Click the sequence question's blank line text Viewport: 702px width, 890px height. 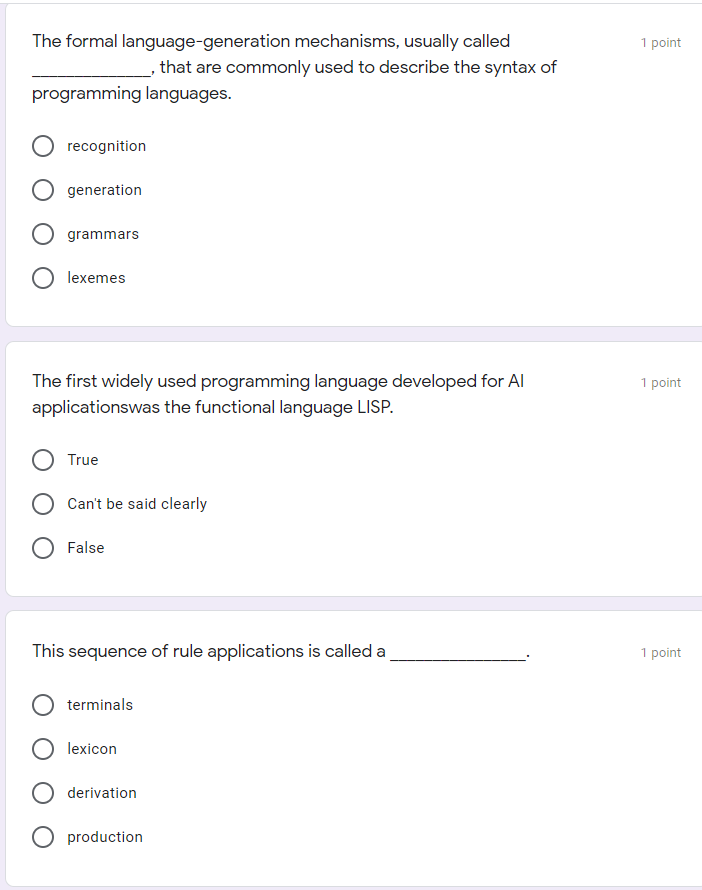[460, 651]
